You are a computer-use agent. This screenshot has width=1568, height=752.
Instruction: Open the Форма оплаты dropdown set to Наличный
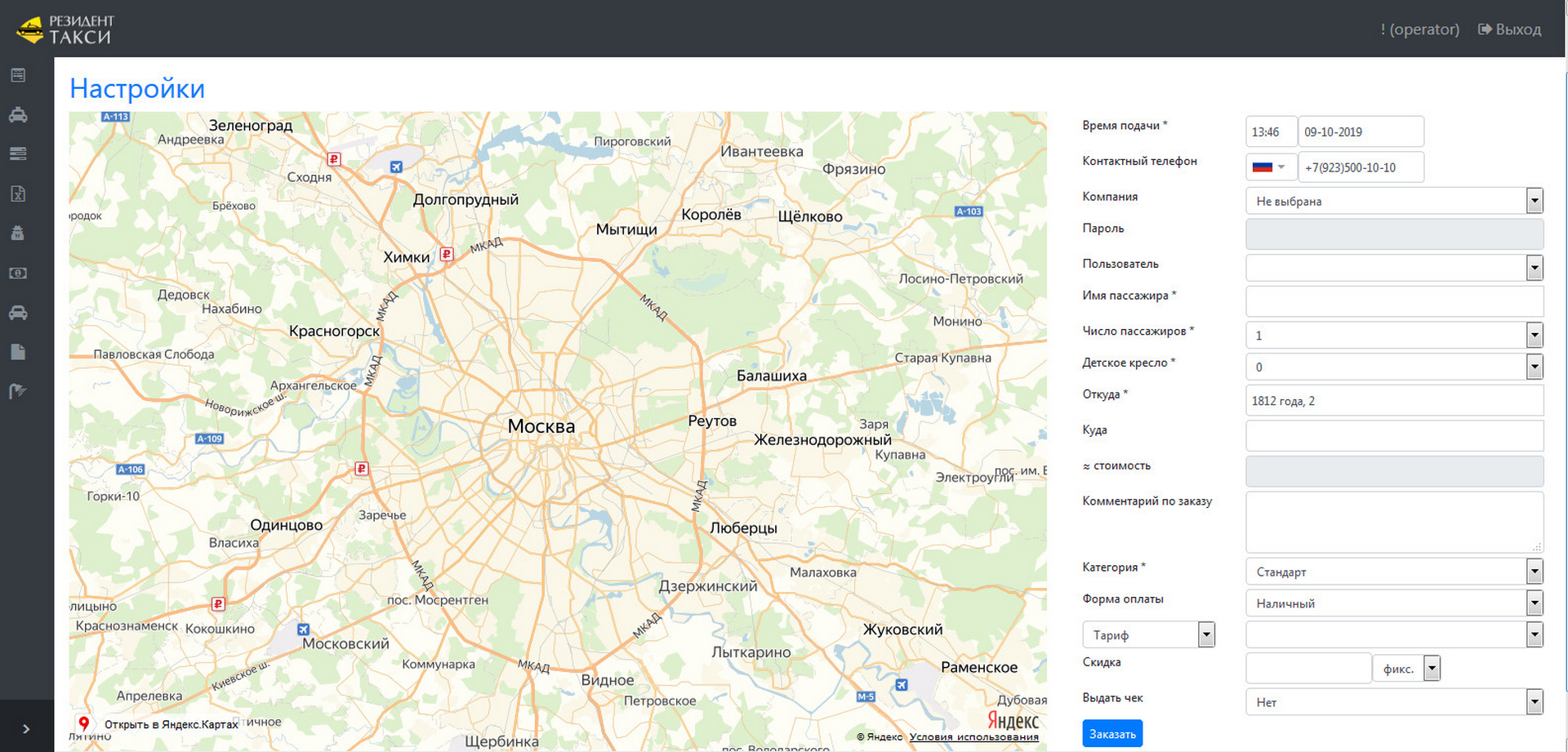coord(1534,603)
